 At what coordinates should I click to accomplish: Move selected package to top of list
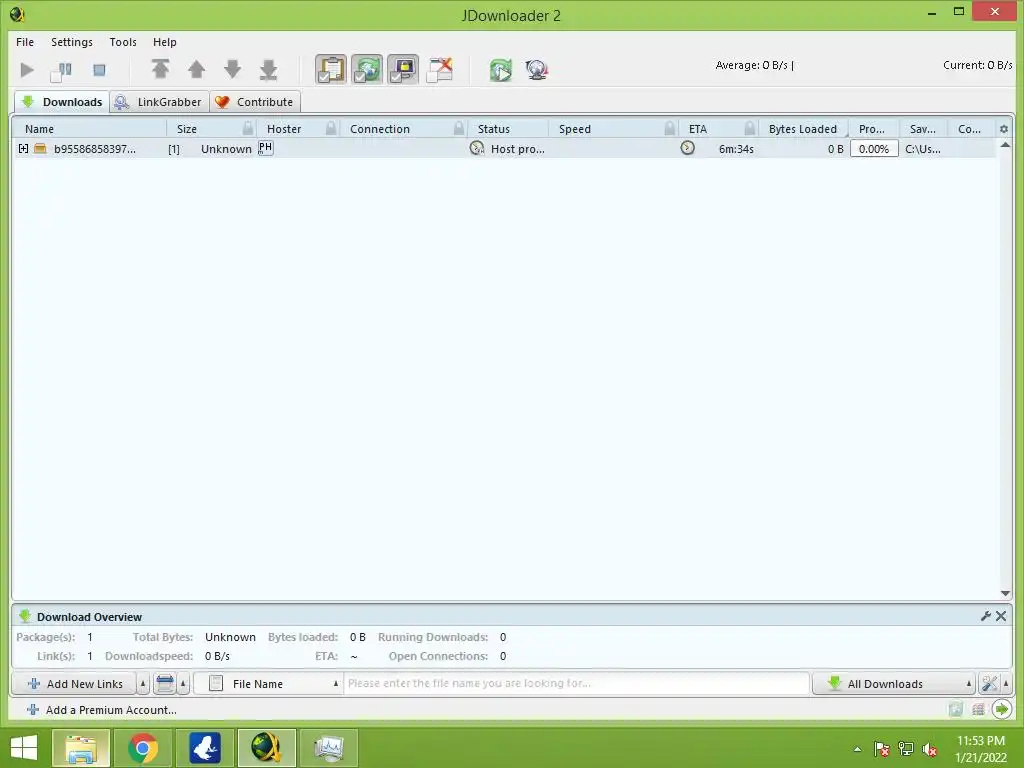pyautogui.click(x=160, y=70)
